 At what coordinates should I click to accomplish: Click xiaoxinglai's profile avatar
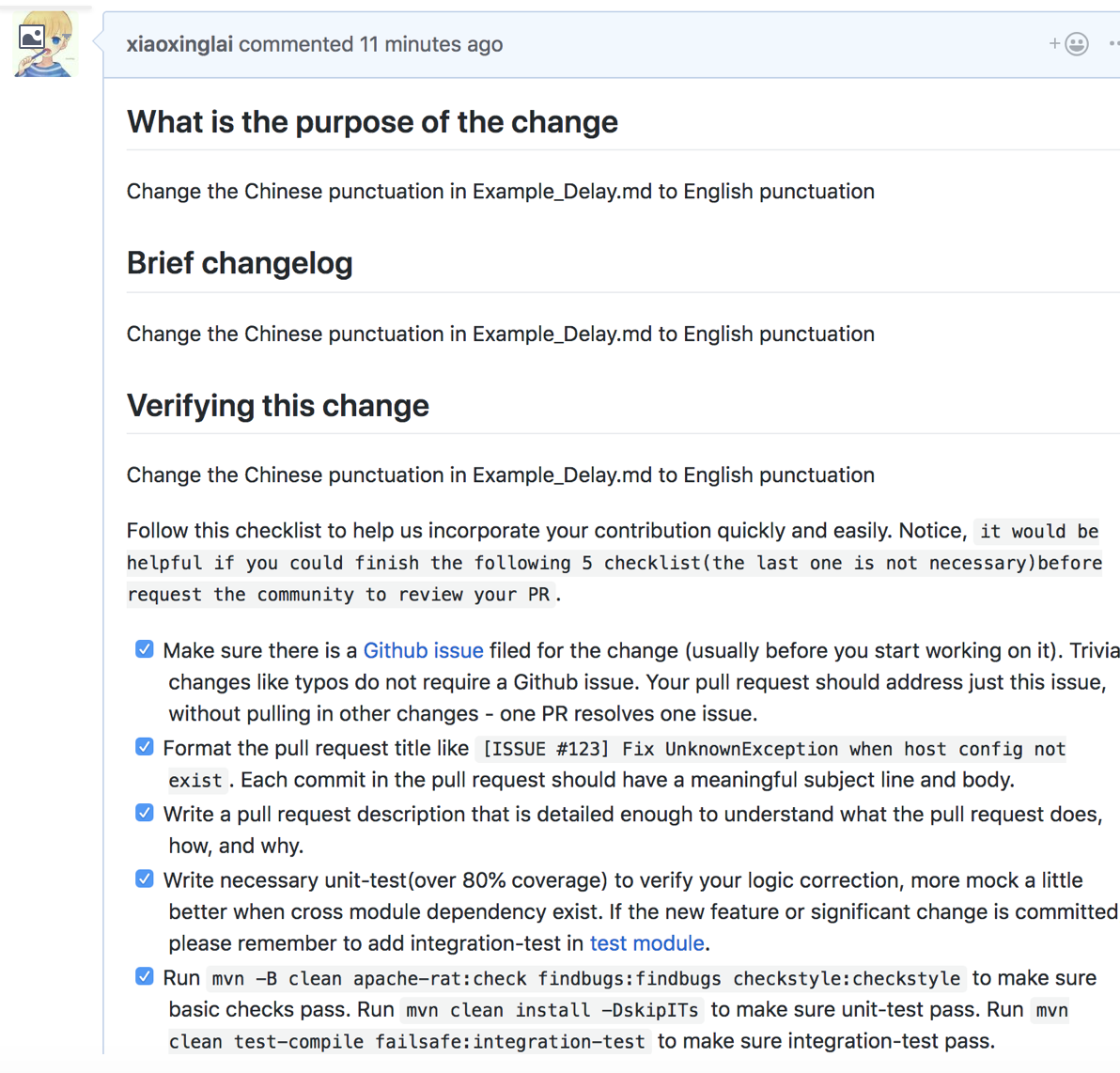coord(44,42)
